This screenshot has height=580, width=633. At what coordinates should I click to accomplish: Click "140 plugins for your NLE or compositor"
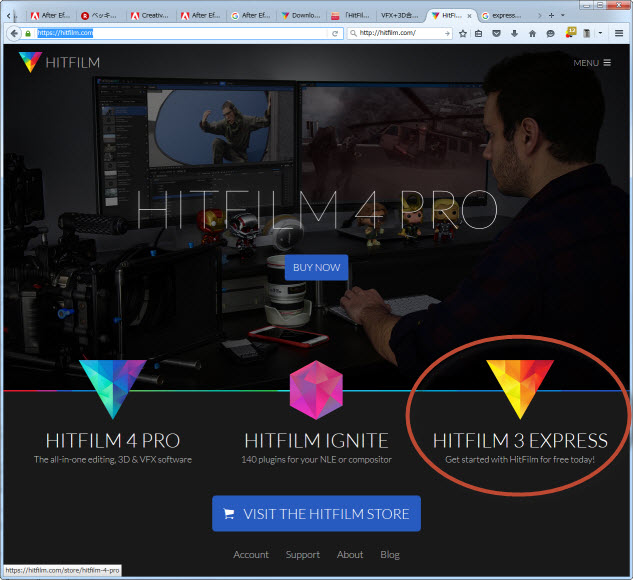316,460
